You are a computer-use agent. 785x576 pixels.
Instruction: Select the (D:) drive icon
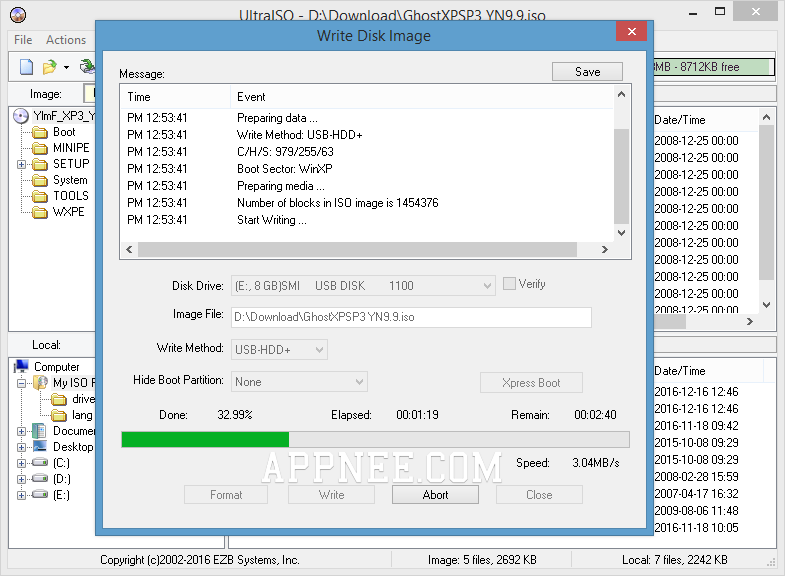tap(40, 479)
